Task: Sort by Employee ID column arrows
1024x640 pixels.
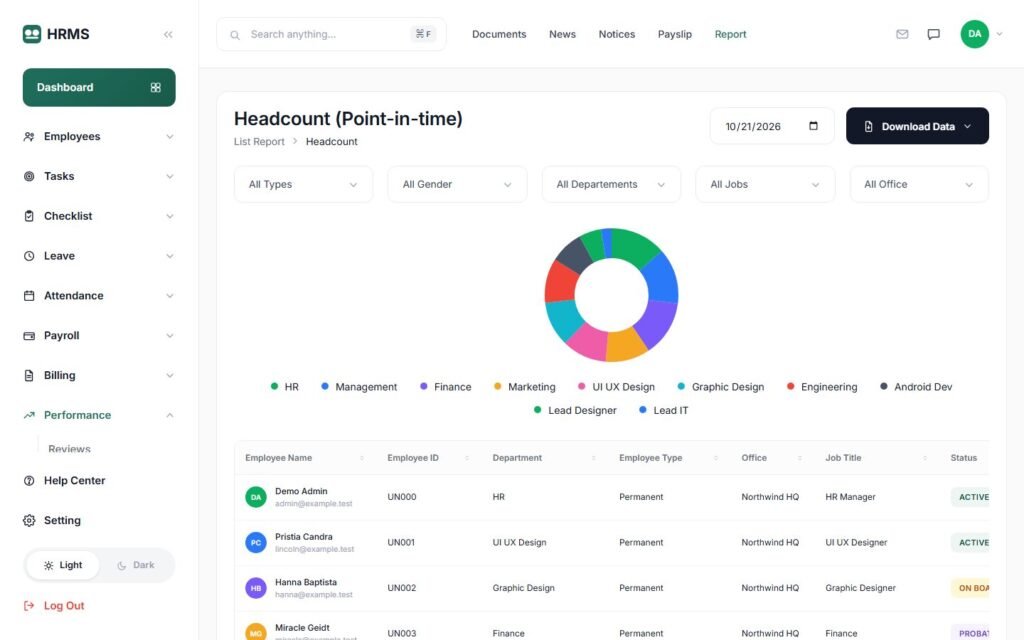Action: (x=467, y=458)
